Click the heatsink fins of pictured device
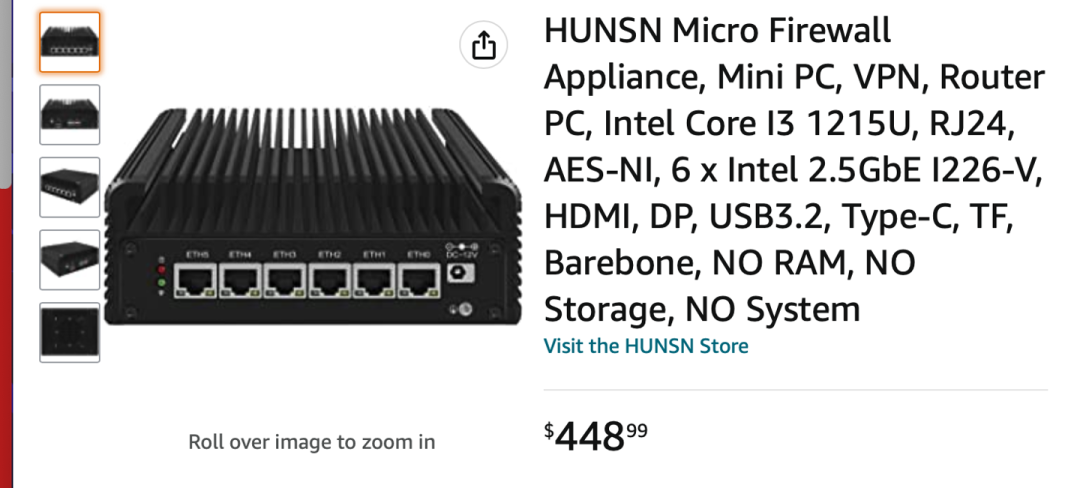1080x488 pixels. [313, 172]
